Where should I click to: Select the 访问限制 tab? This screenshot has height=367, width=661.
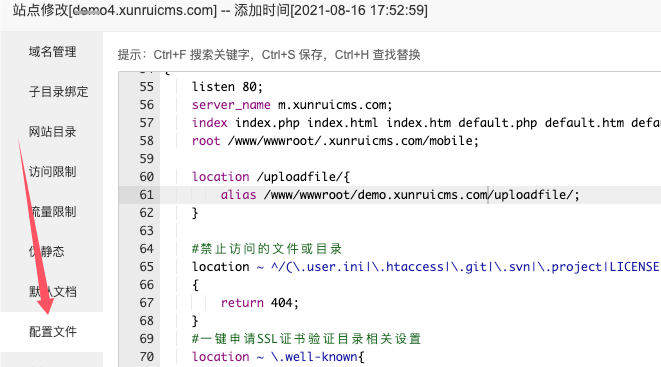point(52,171)
